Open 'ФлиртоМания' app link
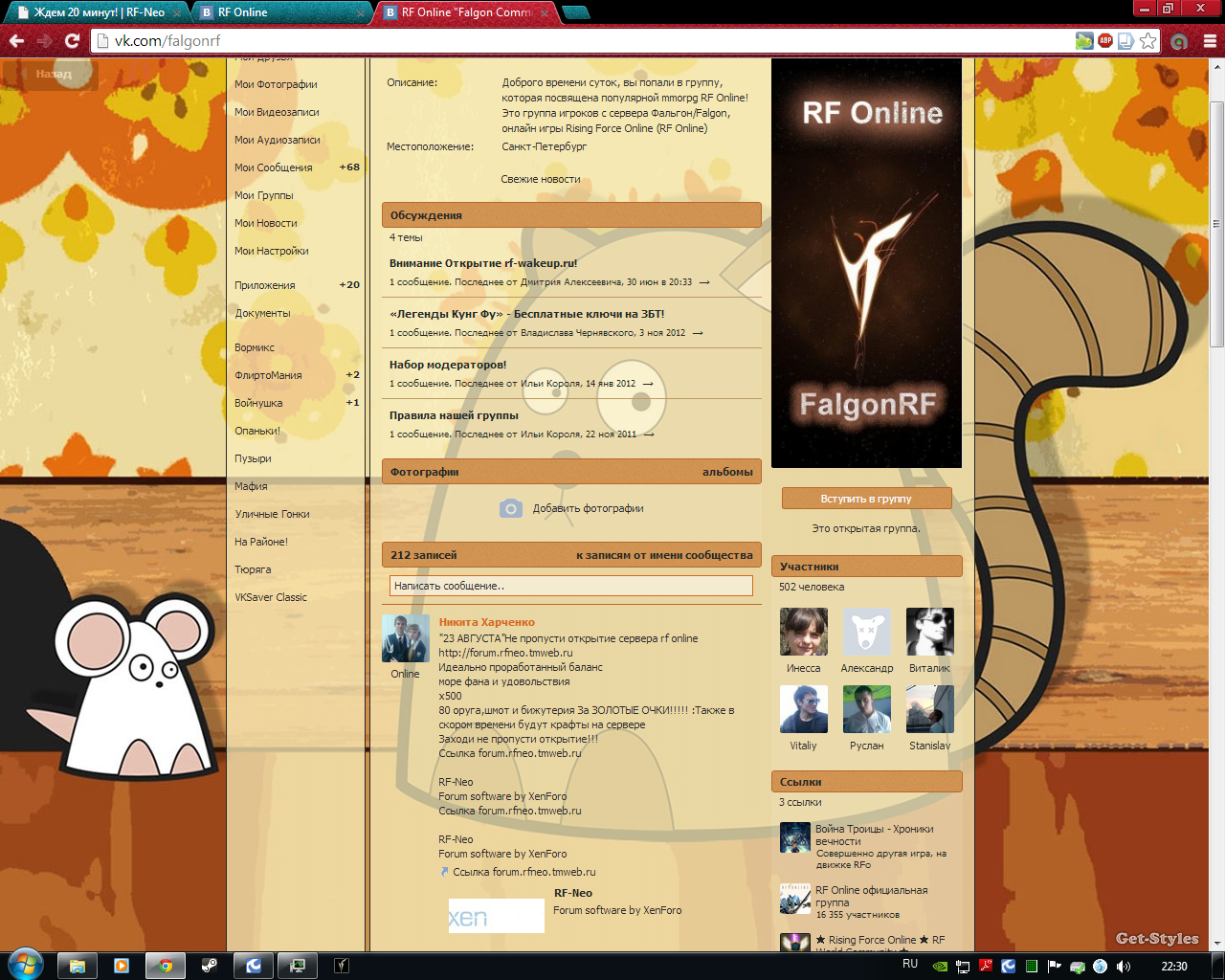This screenshot has height=980, width=1225. [268, 375]
